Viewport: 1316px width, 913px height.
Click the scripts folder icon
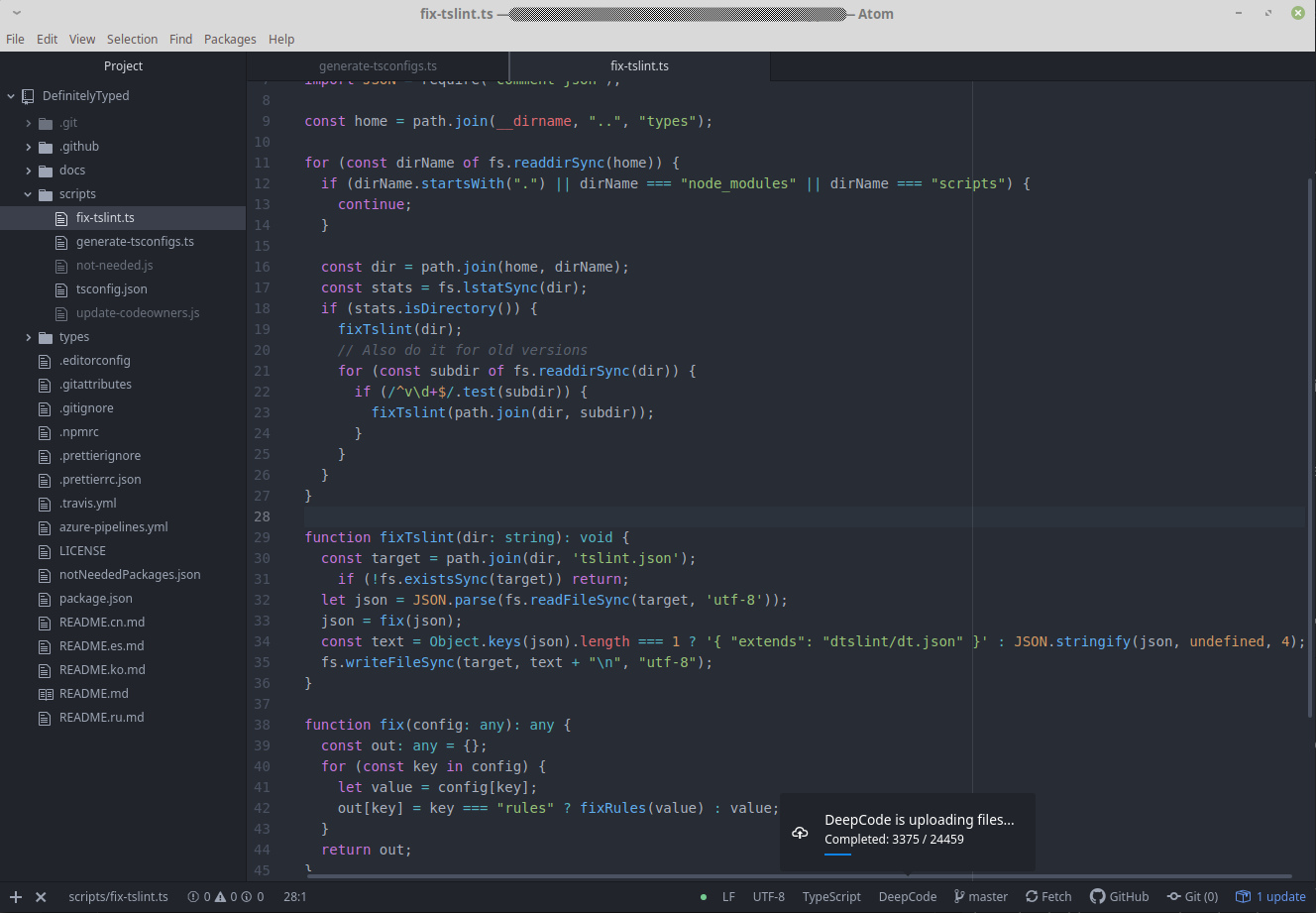pyautogui.click(x=45, y=194)
